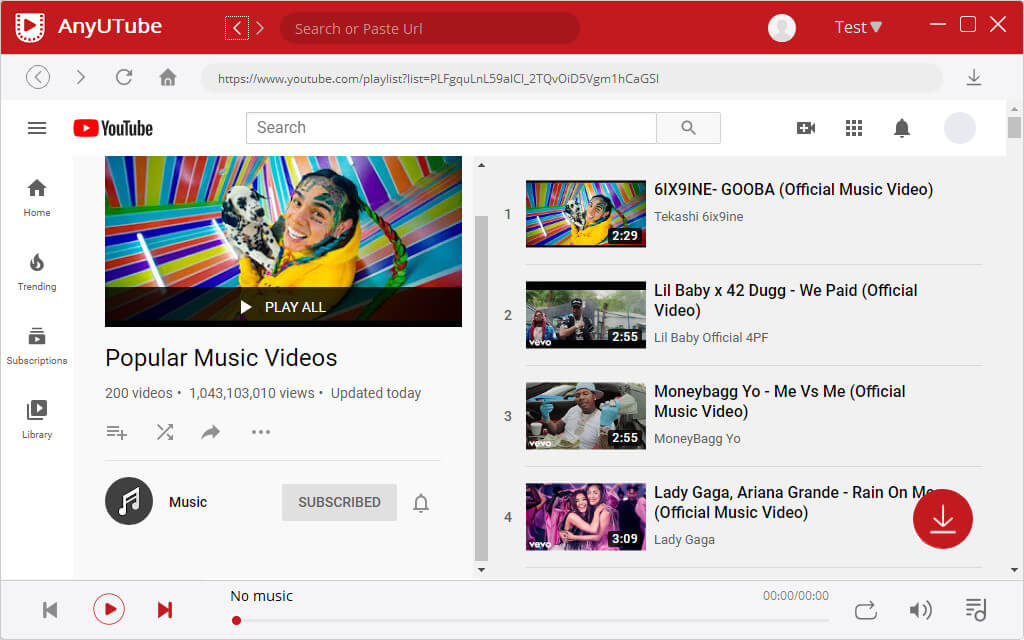Open the Lil Baby Official 4PF channel
The image size is (1024, 640).
pyautogui.click(x=711, y=338)
